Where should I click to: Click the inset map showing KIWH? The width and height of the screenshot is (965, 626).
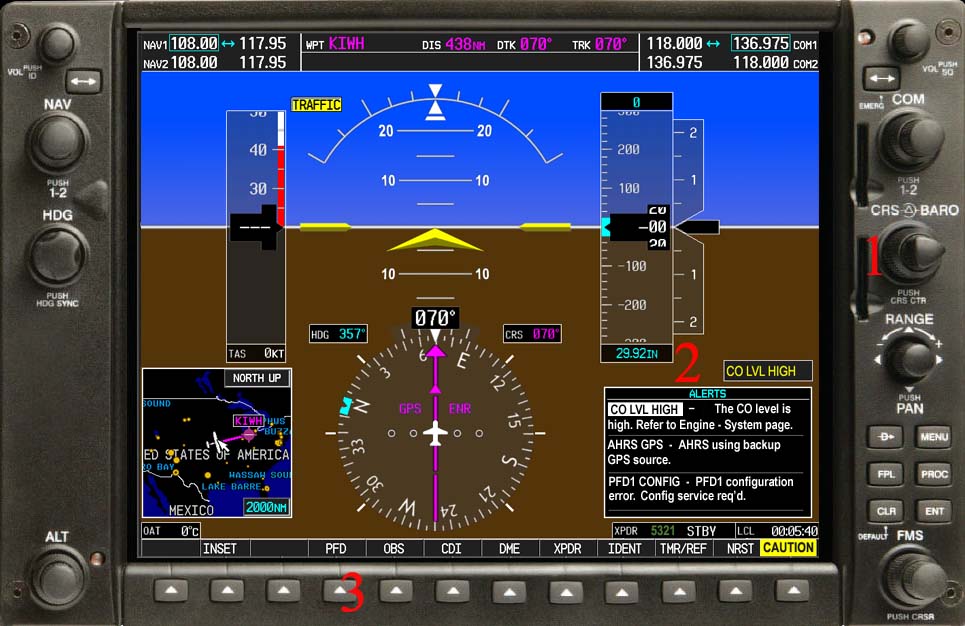(217, 442)
